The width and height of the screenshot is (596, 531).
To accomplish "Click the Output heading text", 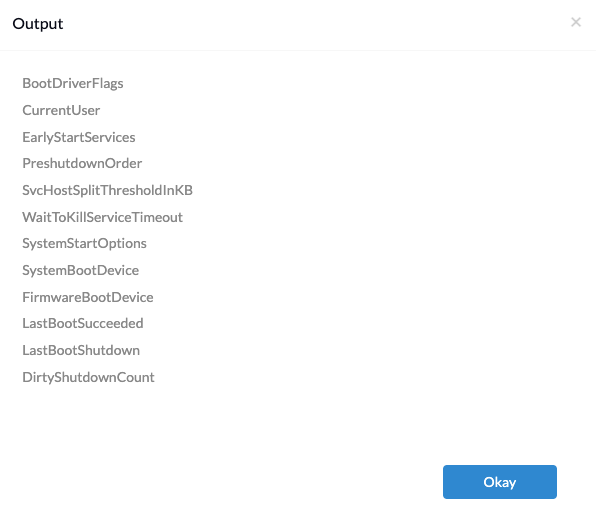I will [38, 24].
